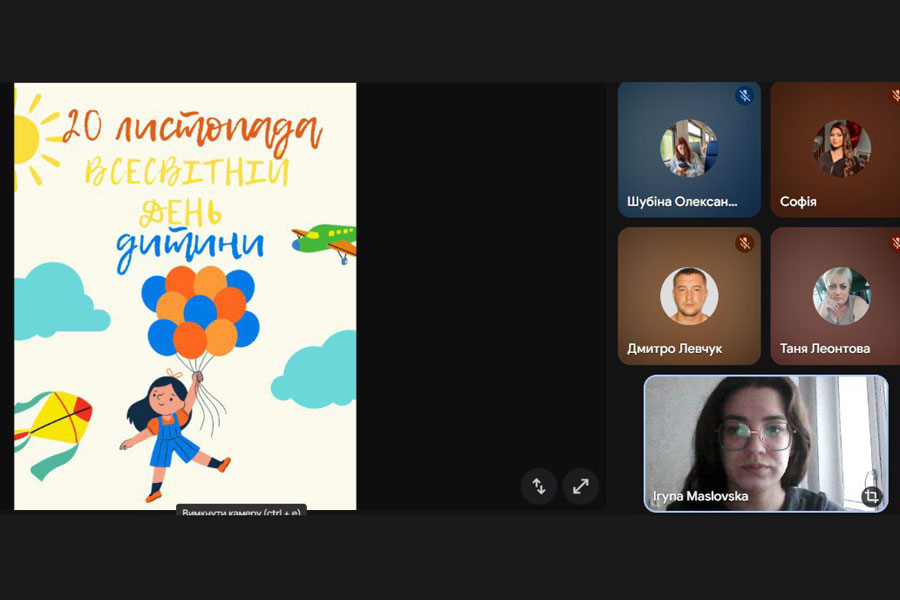
Task: Click the shared presentation slide image
Action: [185, 296]
